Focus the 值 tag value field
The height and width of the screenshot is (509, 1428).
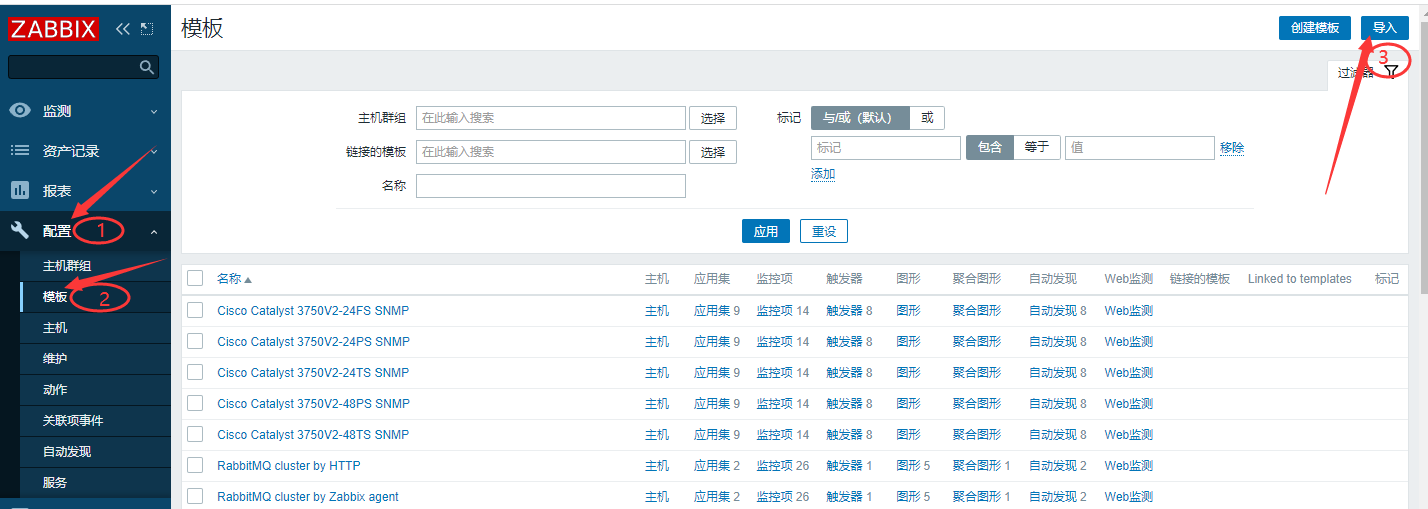coord(1140,148)
